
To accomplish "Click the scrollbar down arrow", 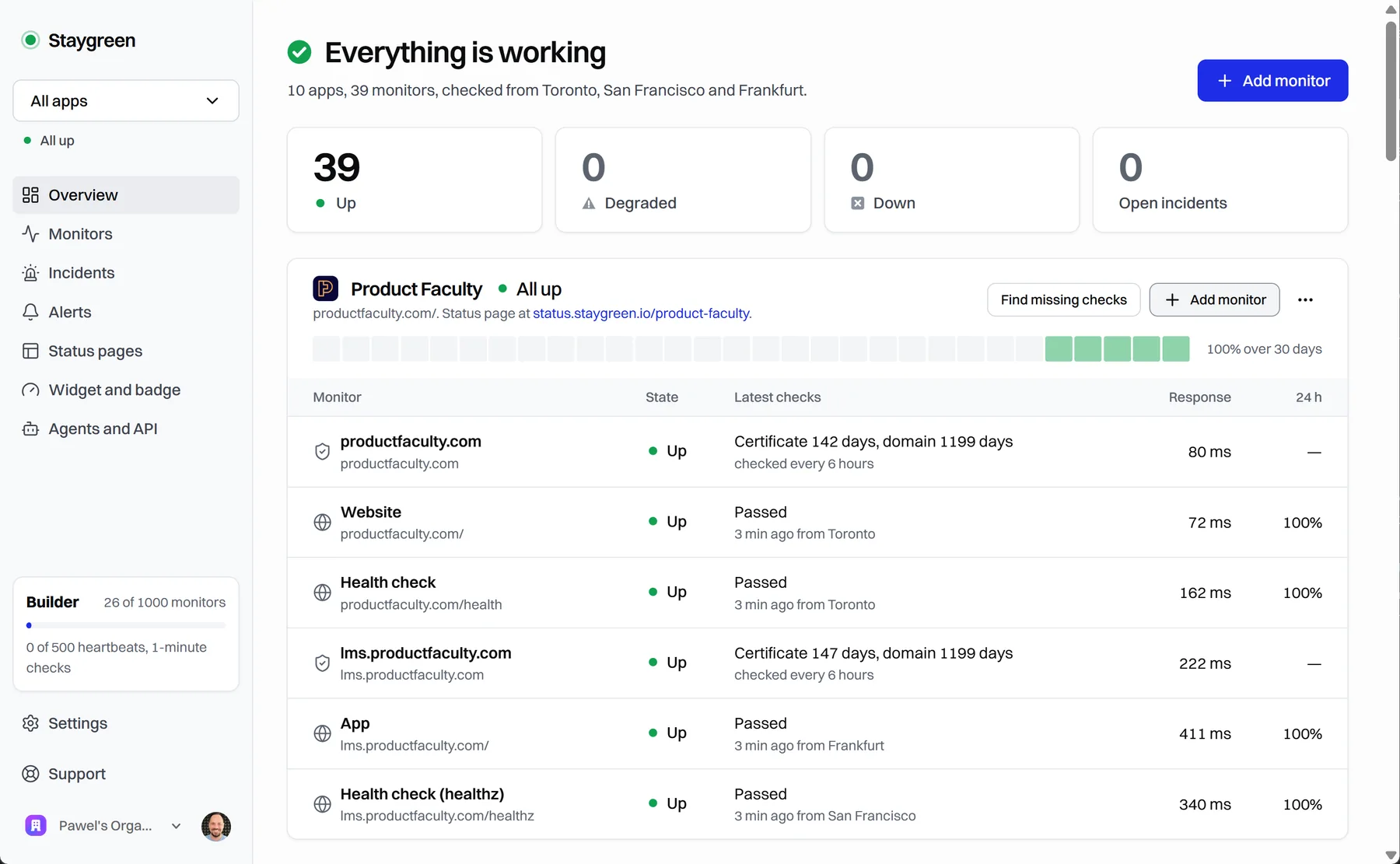I will coord(1391,855).
